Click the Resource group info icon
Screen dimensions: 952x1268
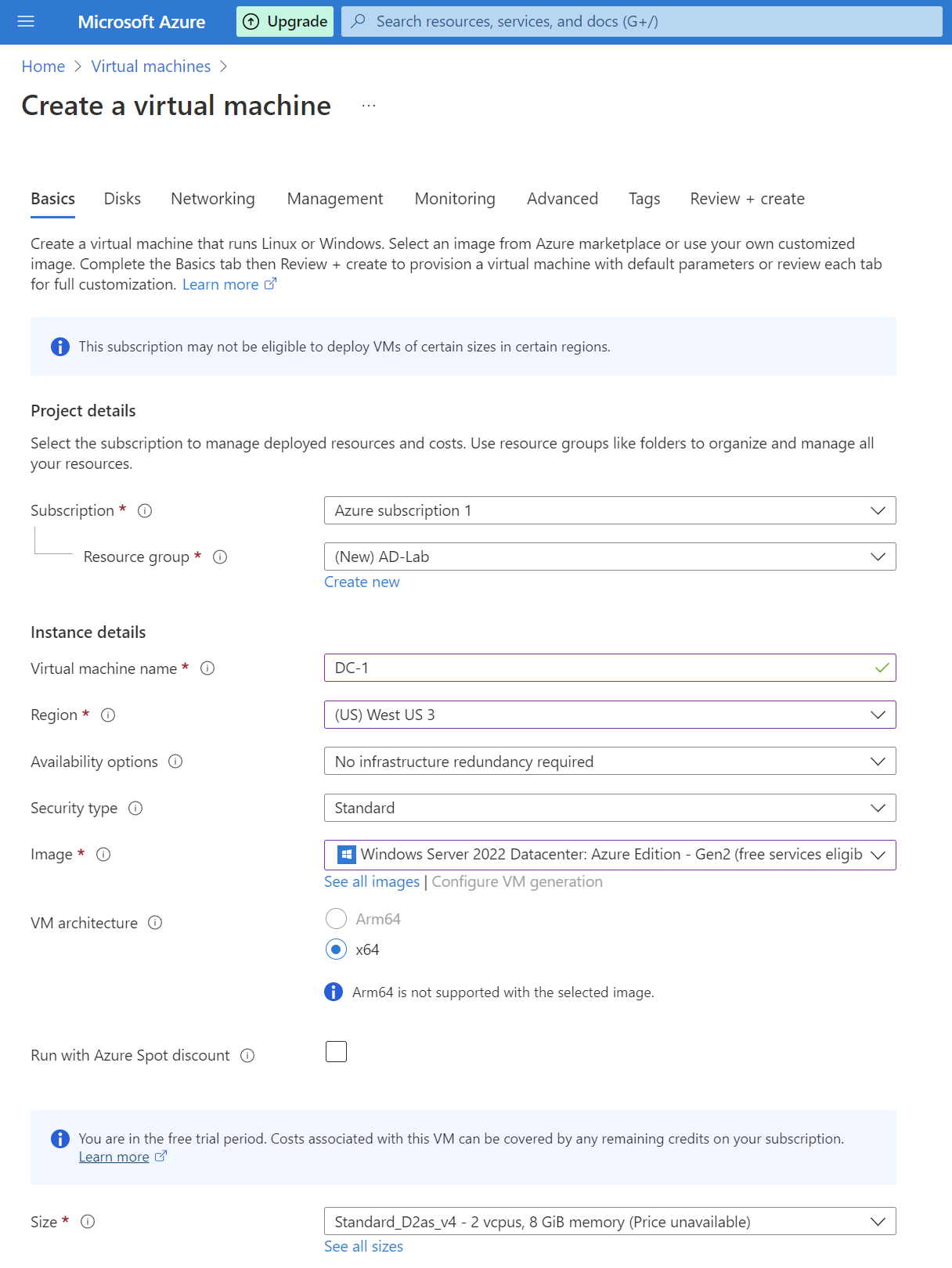click(220, 557)
